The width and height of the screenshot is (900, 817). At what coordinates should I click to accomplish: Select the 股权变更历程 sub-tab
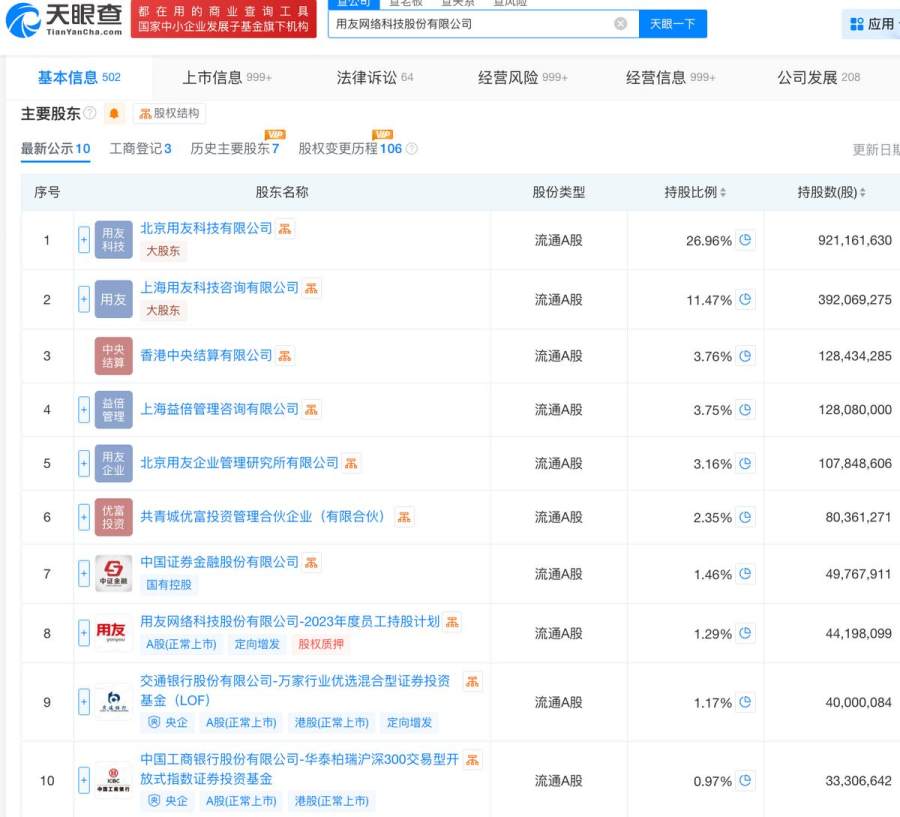(350, 149)
